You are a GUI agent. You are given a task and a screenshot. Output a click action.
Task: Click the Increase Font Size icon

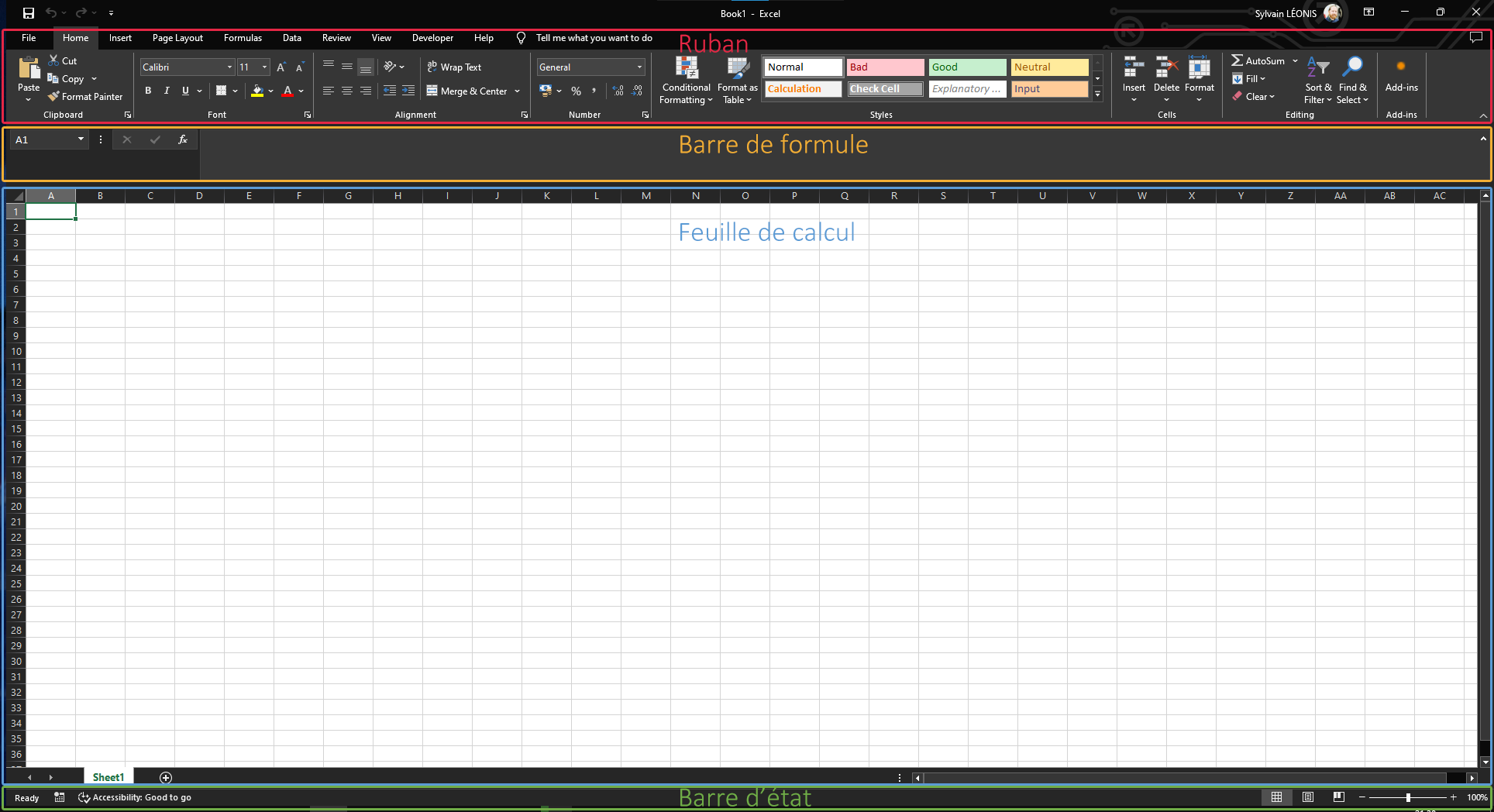(281, 67)
